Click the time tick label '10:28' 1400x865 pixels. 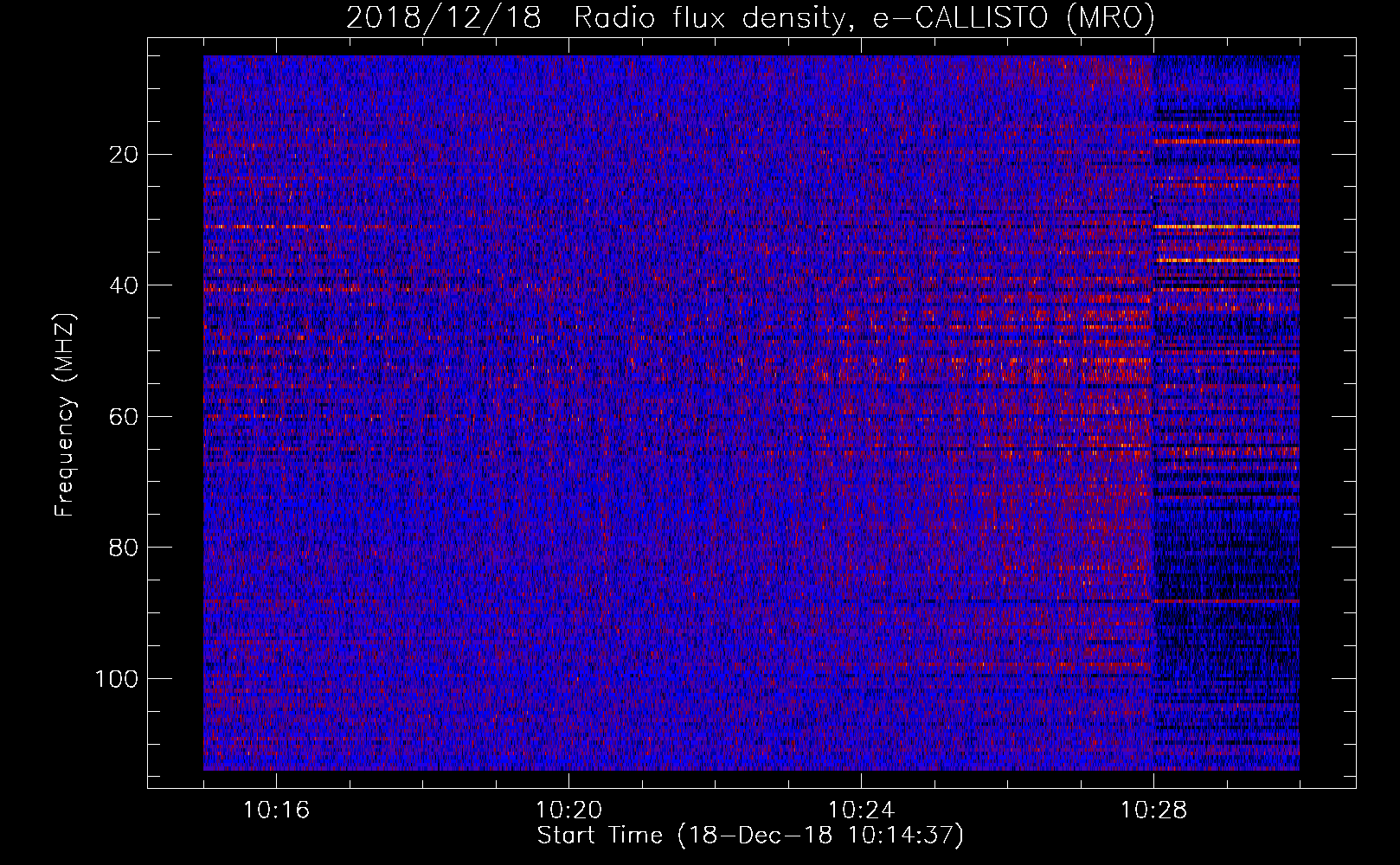1153,811
